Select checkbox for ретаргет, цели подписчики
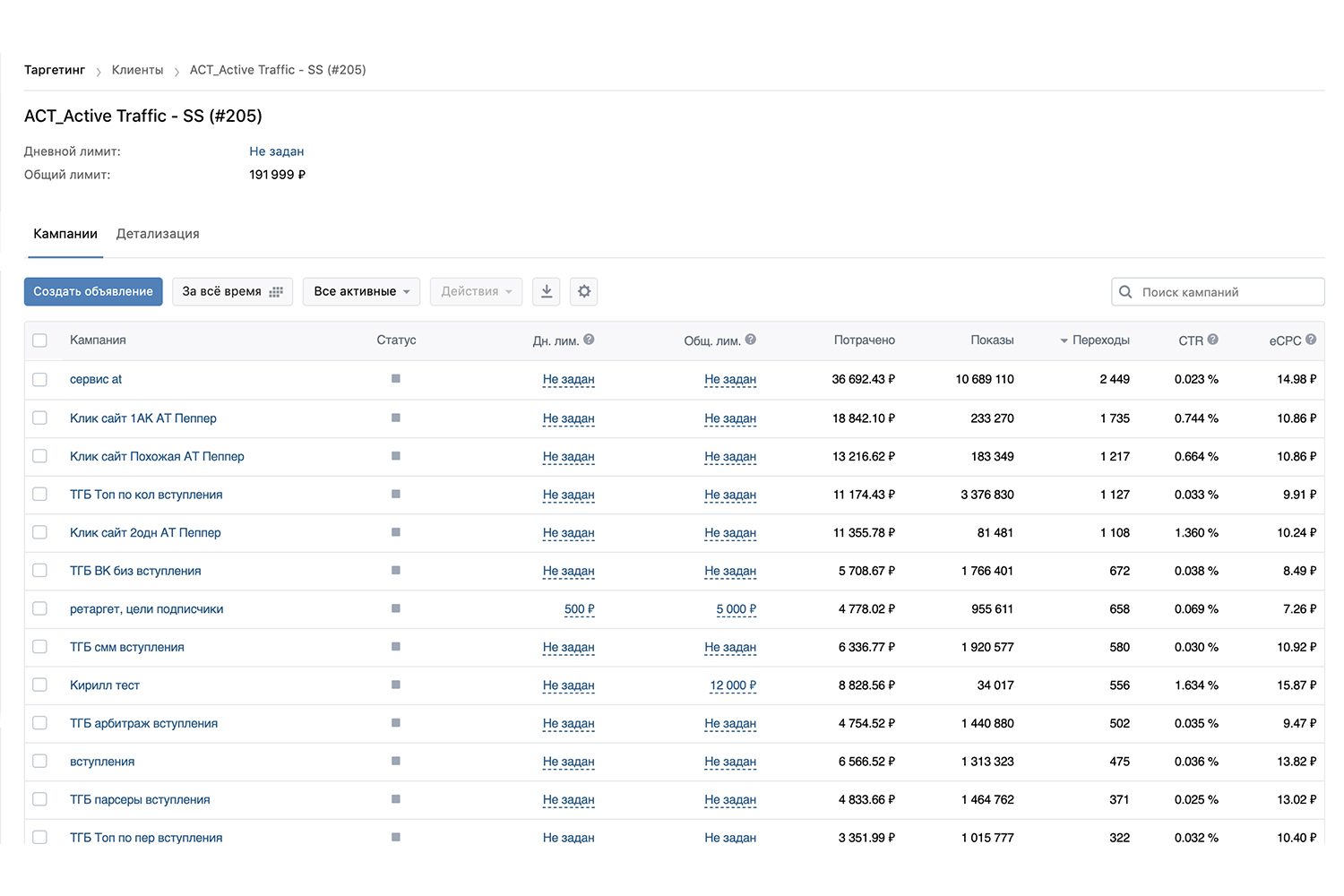The height and width of the screenshot is (896, 1344). (x=39, y=608)
